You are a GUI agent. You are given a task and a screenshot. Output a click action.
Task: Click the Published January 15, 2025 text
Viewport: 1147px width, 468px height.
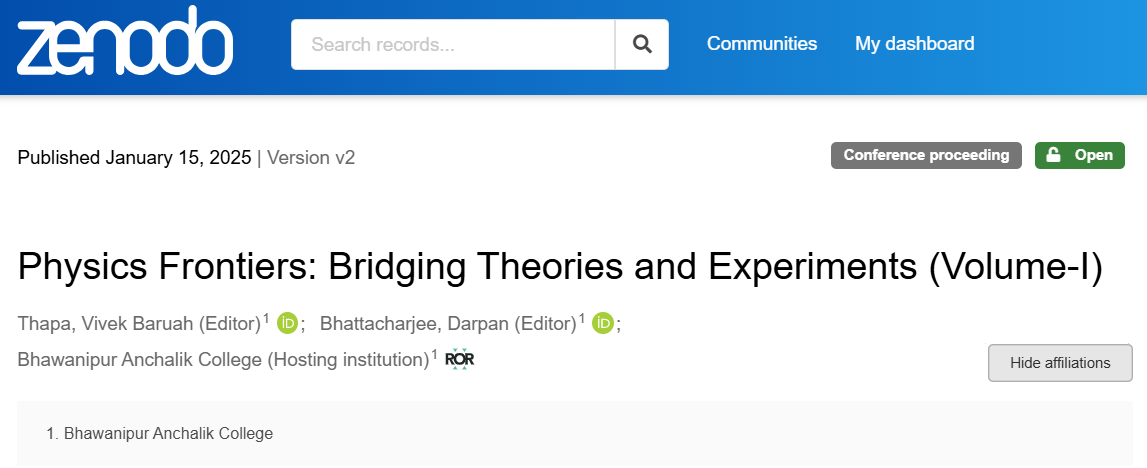135,157
